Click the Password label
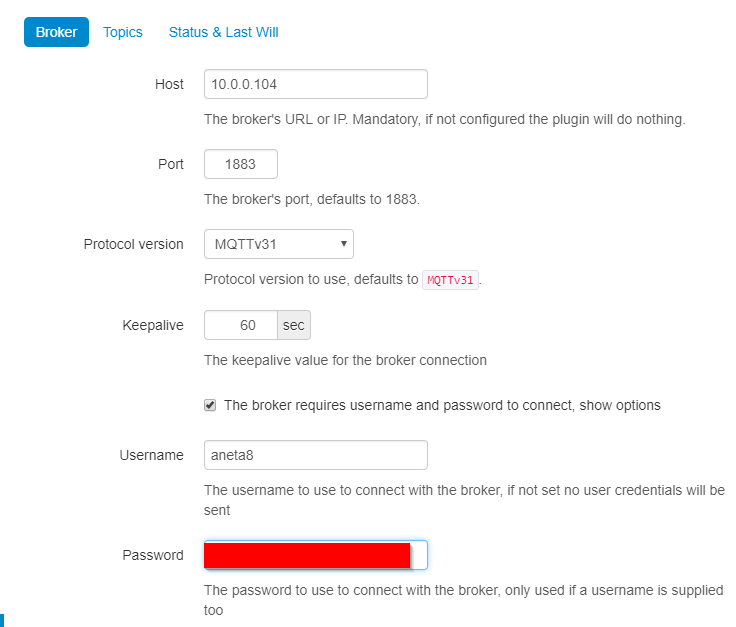736x627 pixels. 153,555
